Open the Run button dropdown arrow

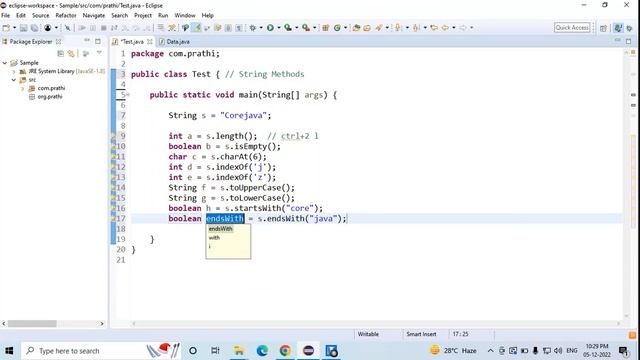(279, 28)
